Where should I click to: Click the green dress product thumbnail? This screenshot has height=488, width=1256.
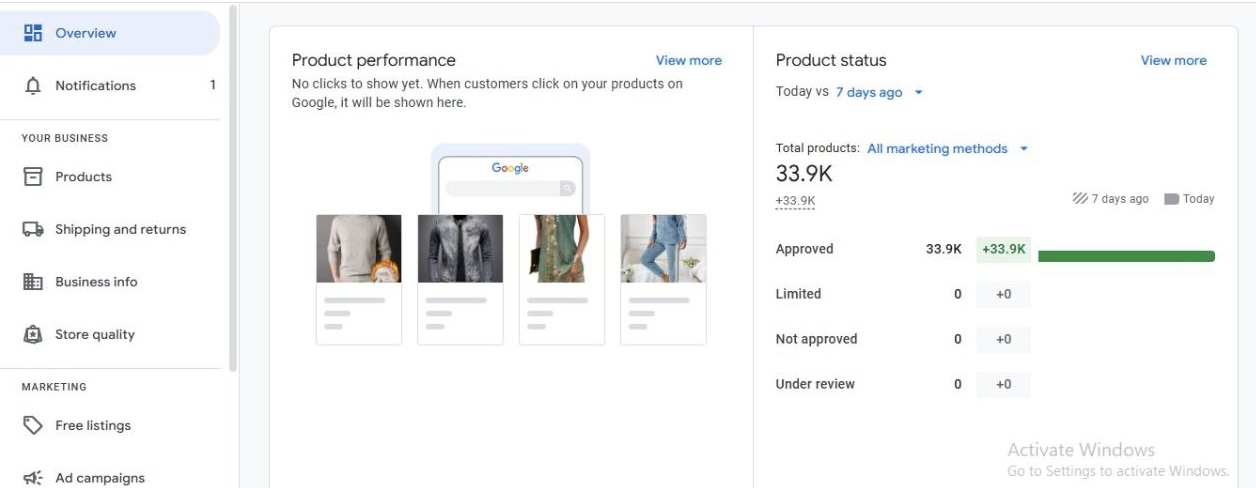562,249
